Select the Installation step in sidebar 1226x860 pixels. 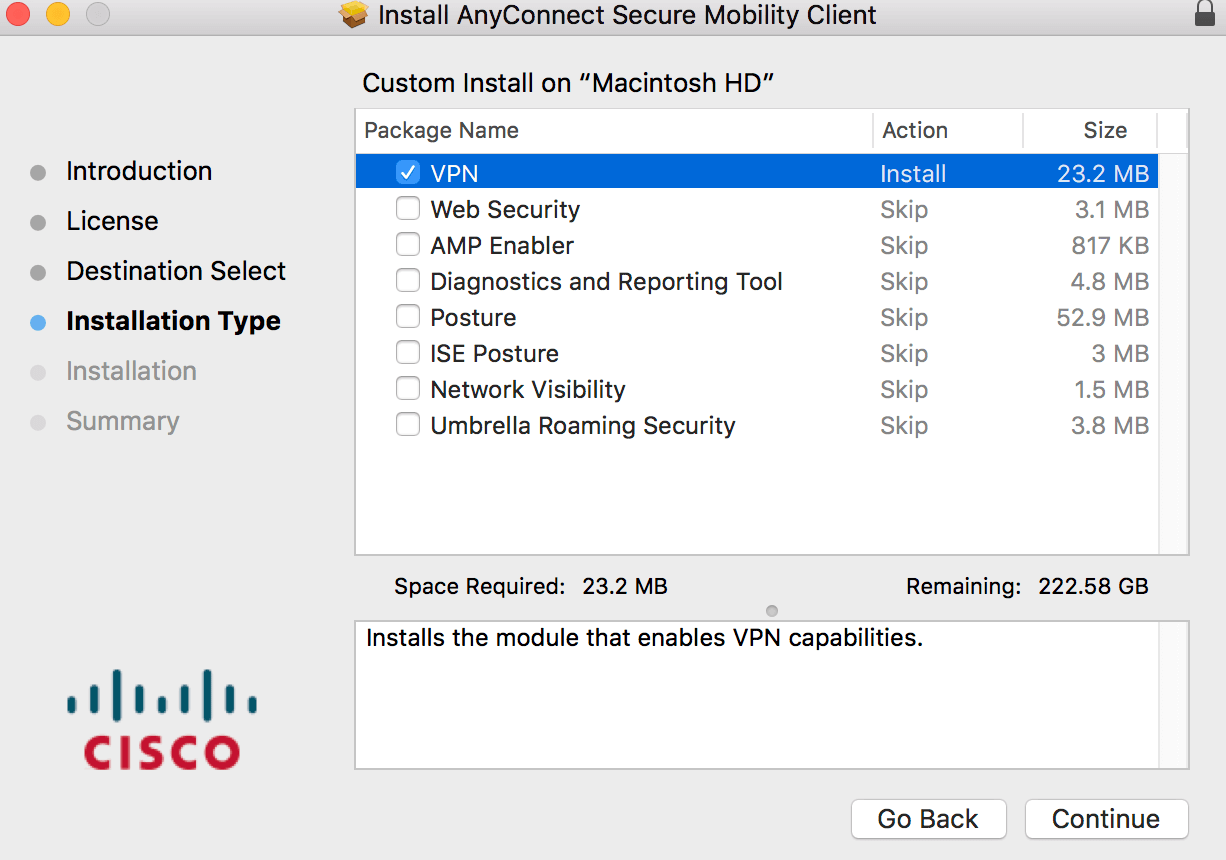131,371
